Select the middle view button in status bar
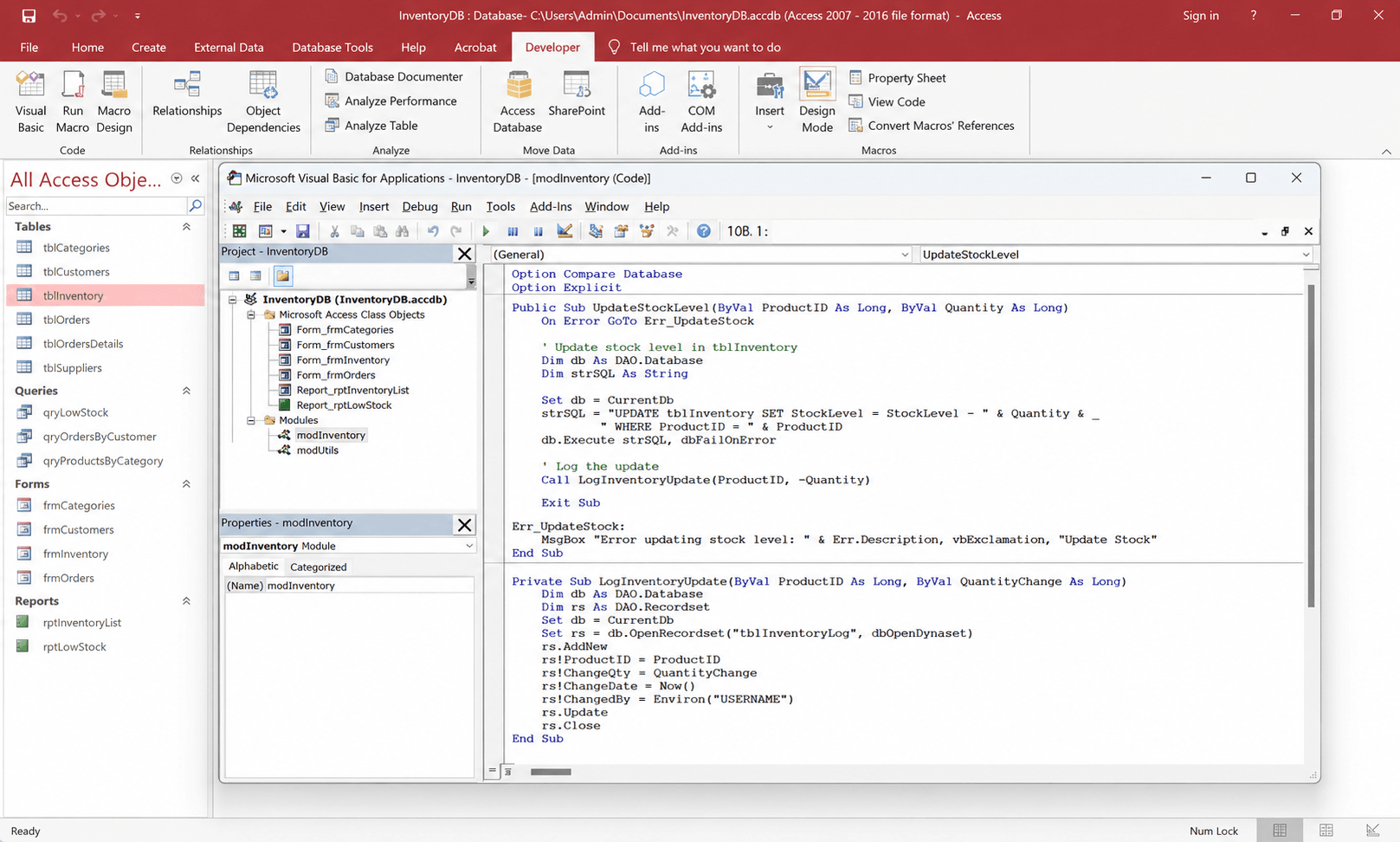This screenshot has width=1400, height=842. pyautogui.click(x=1326, y=831)
